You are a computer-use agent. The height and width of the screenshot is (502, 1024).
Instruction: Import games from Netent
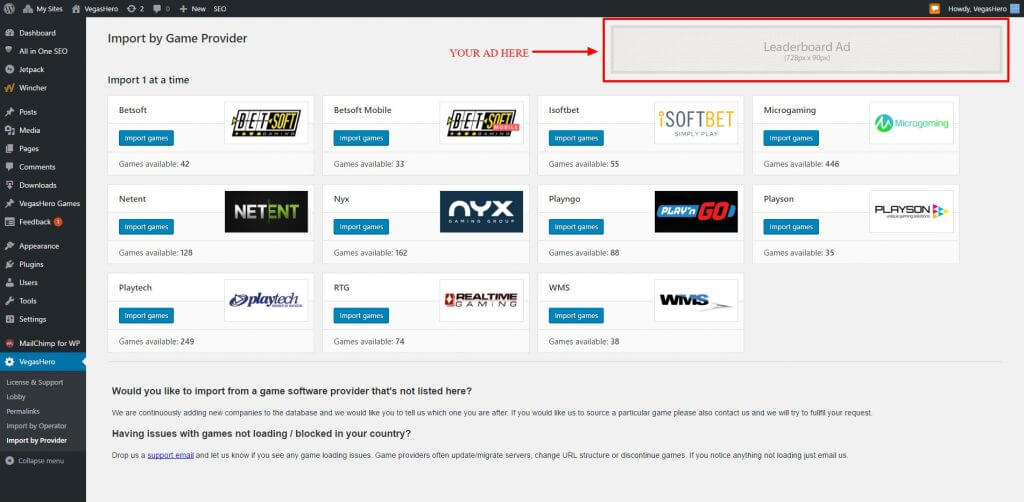pyautogui.click(x=146, y=227)
